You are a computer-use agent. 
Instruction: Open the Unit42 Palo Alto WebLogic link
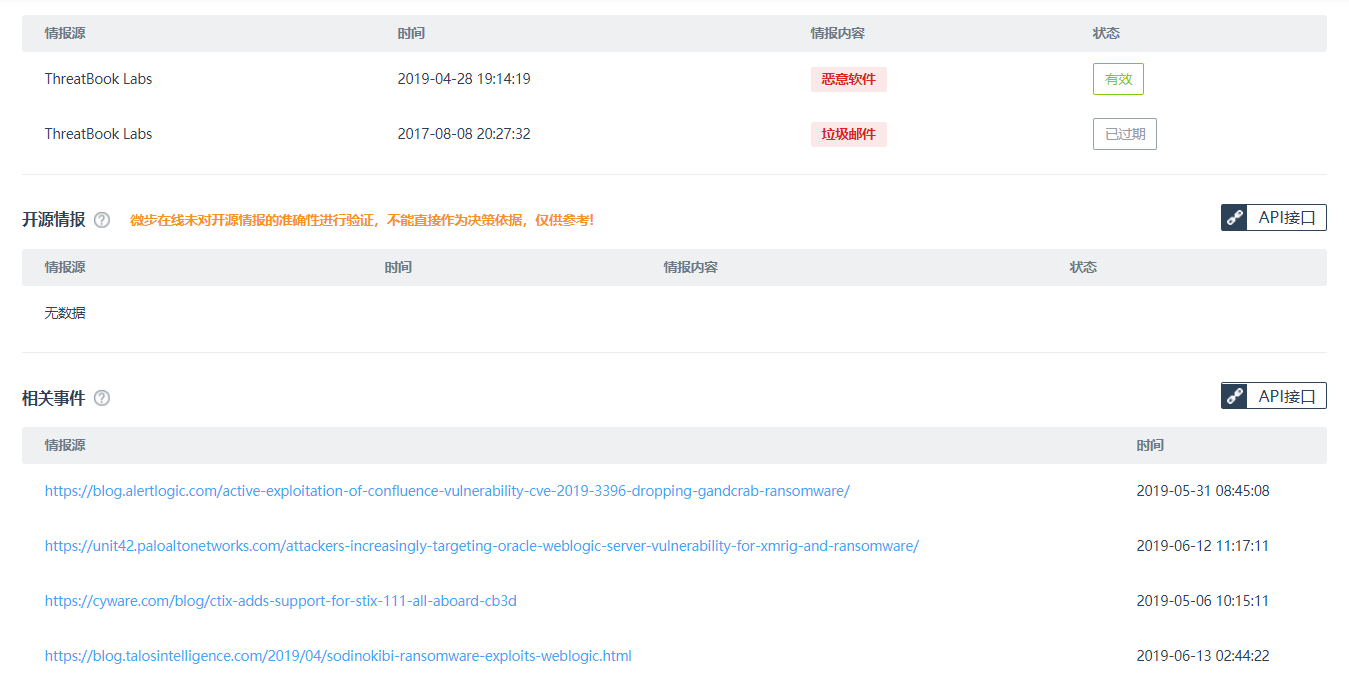(481, 546)
